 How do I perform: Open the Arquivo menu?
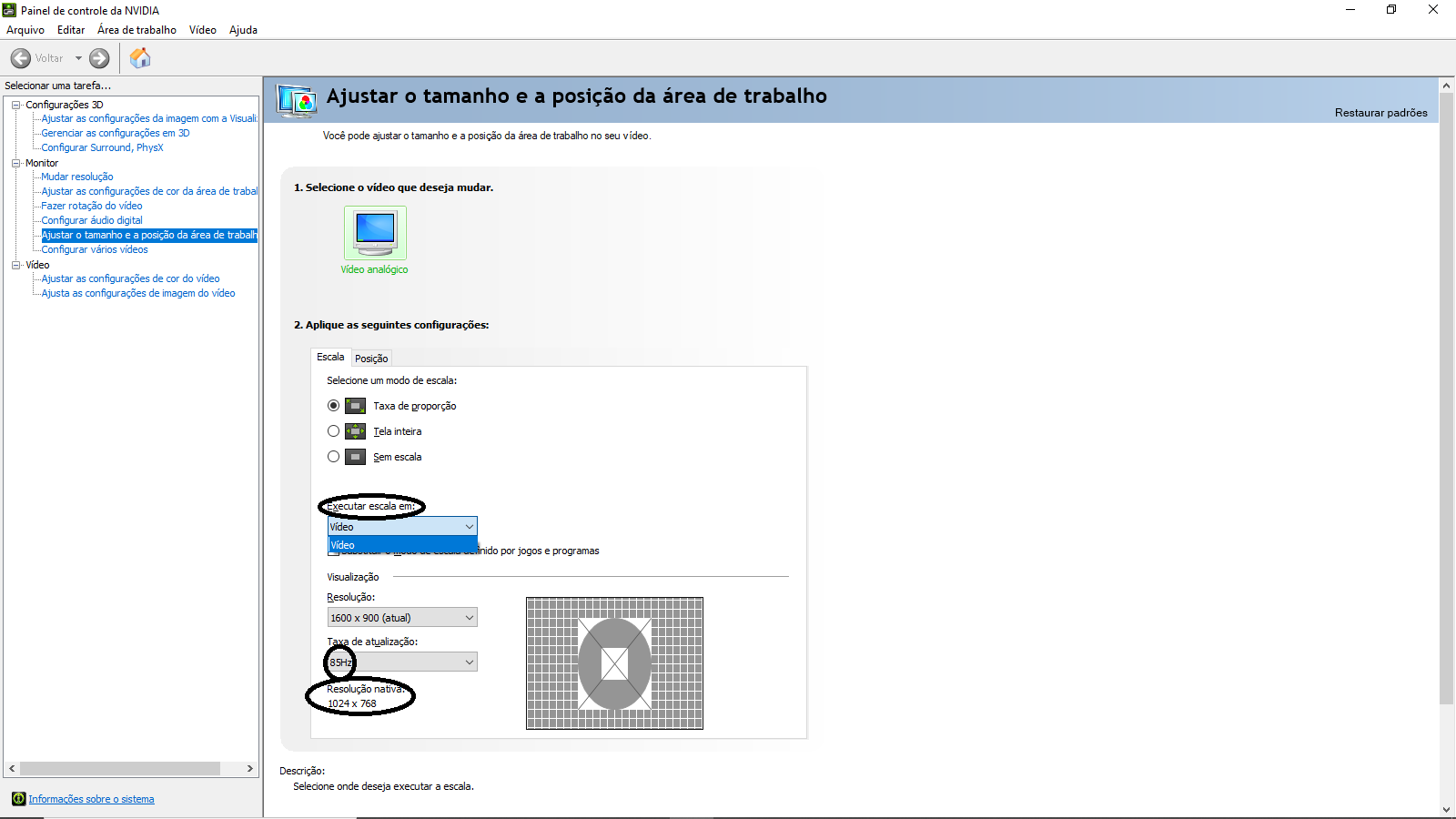click(x=25, y=30)
